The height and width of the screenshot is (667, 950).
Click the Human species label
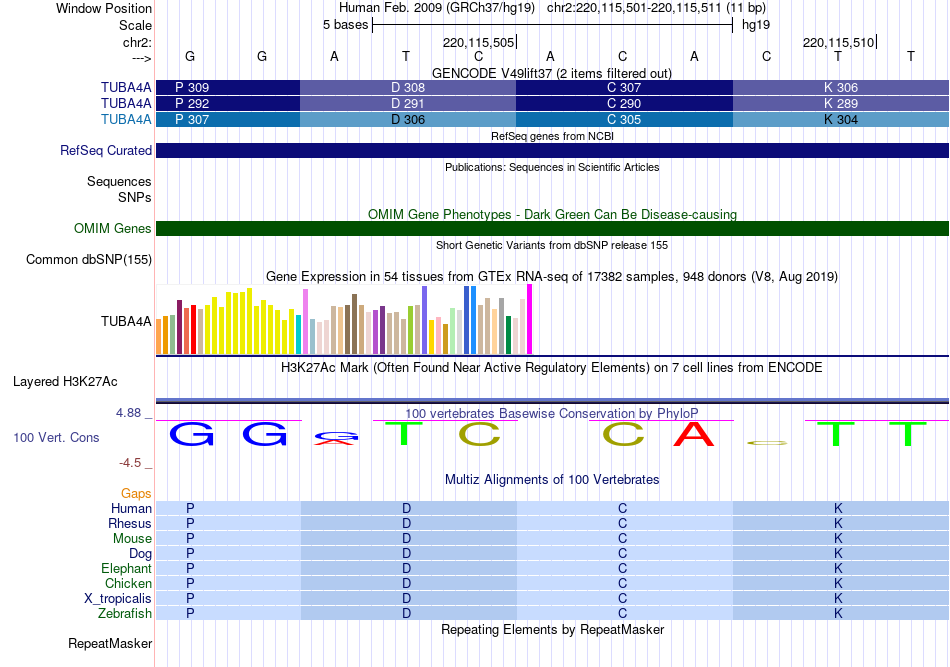click(131, 508)
